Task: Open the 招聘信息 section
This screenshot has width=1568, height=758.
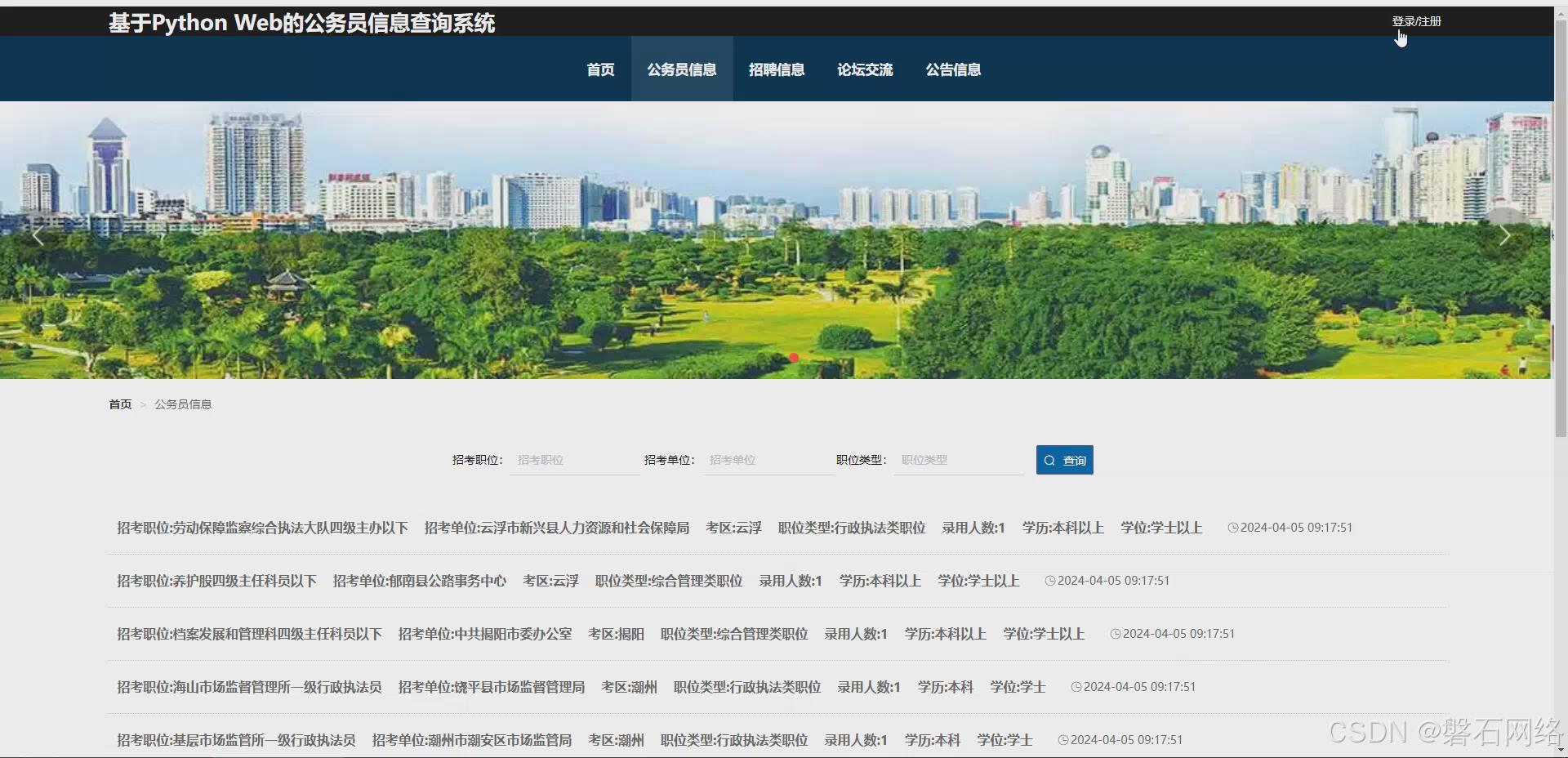Action: 777,69
